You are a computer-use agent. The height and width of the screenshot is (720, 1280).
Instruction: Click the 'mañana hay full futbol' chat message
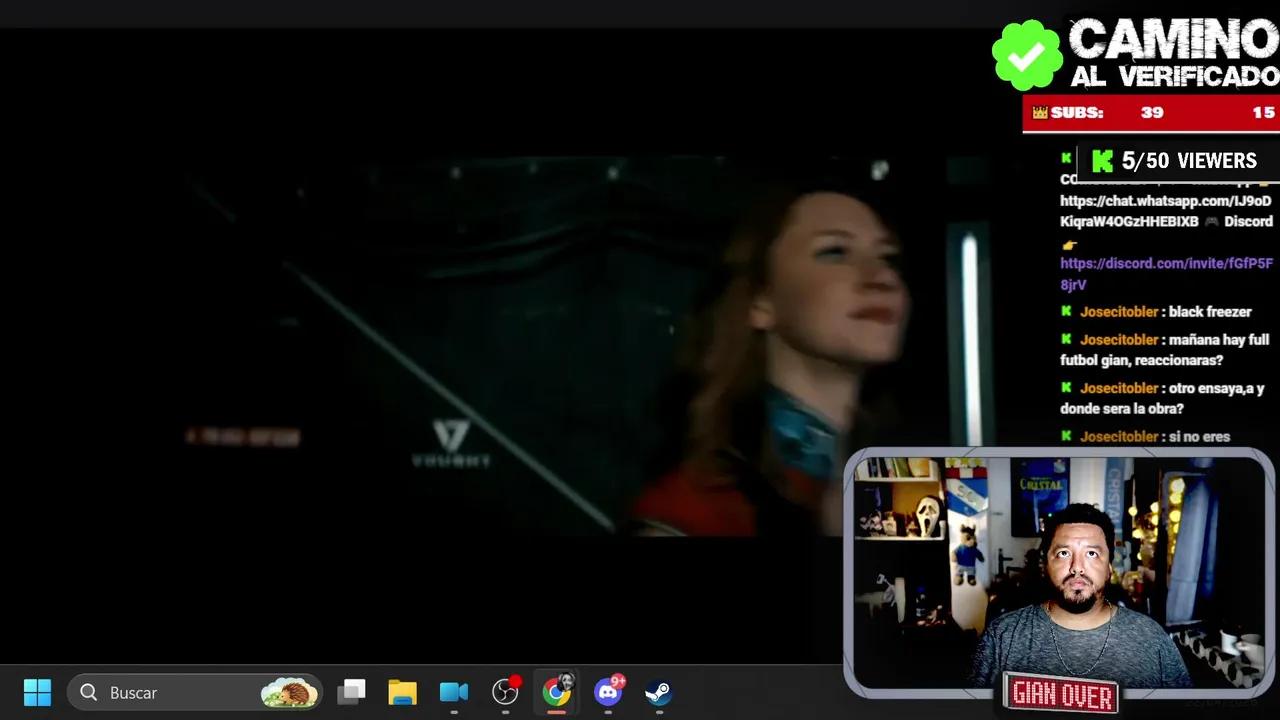pyautogui.click(x=1165, y=350)
